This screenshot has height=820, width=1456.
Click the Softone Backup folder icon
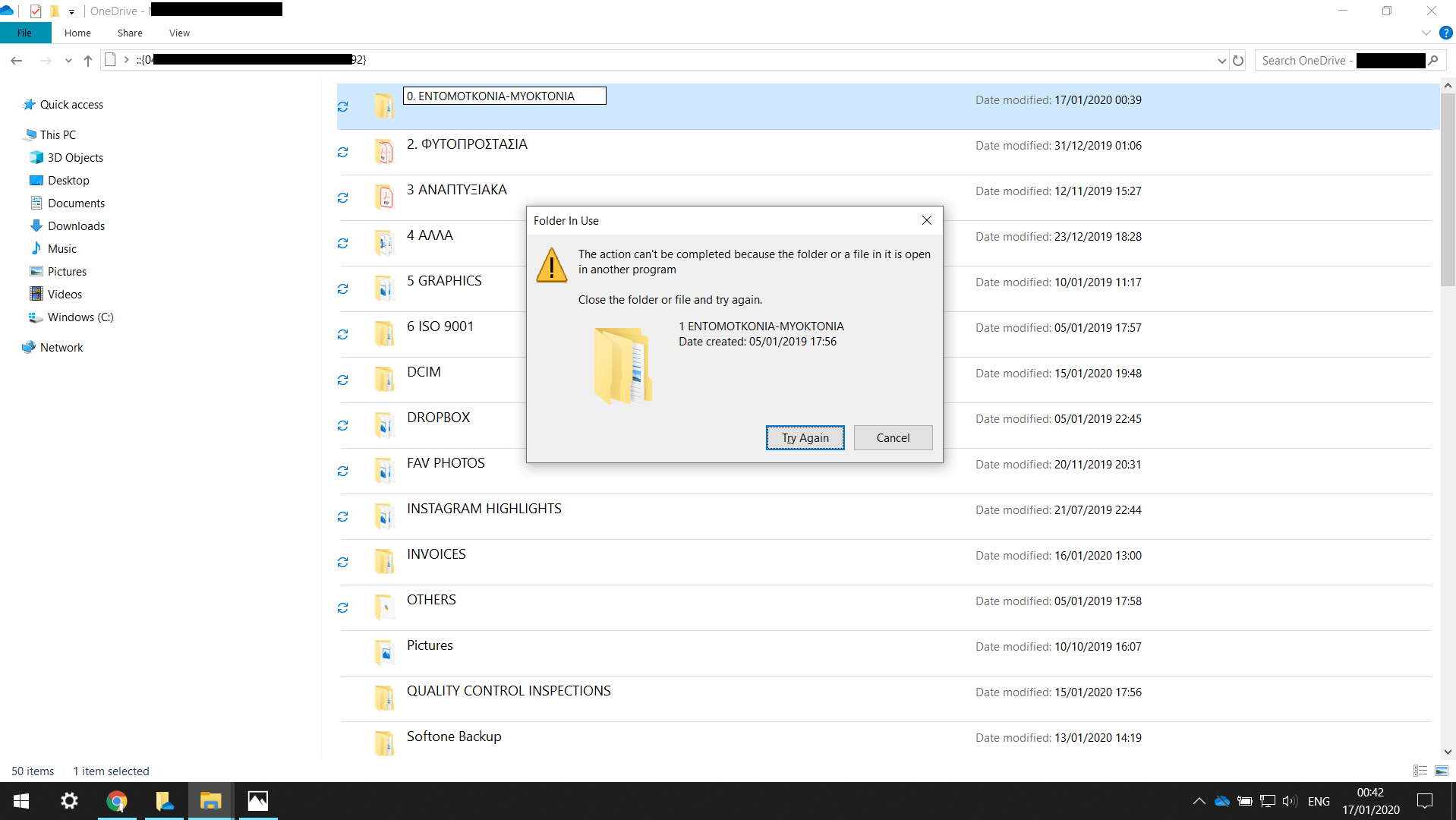[384, 744]
